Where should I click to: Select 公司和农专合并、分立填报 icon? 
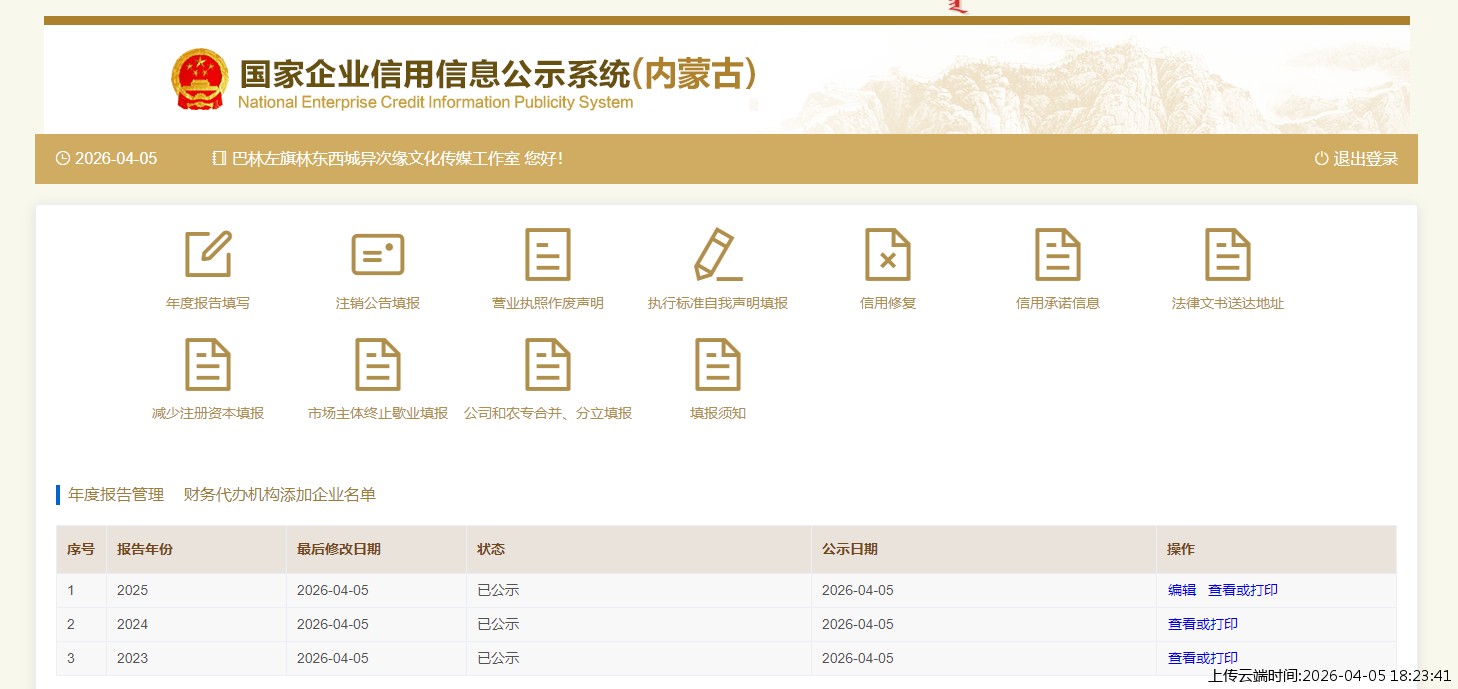tap(548, 364)
